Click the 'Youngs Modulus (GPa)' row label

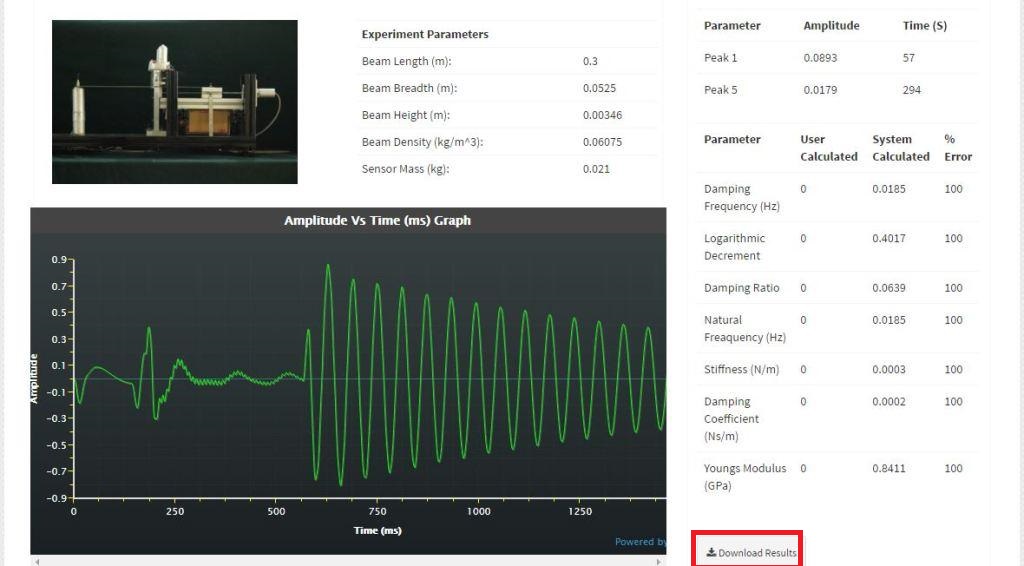tap(745, 477)
